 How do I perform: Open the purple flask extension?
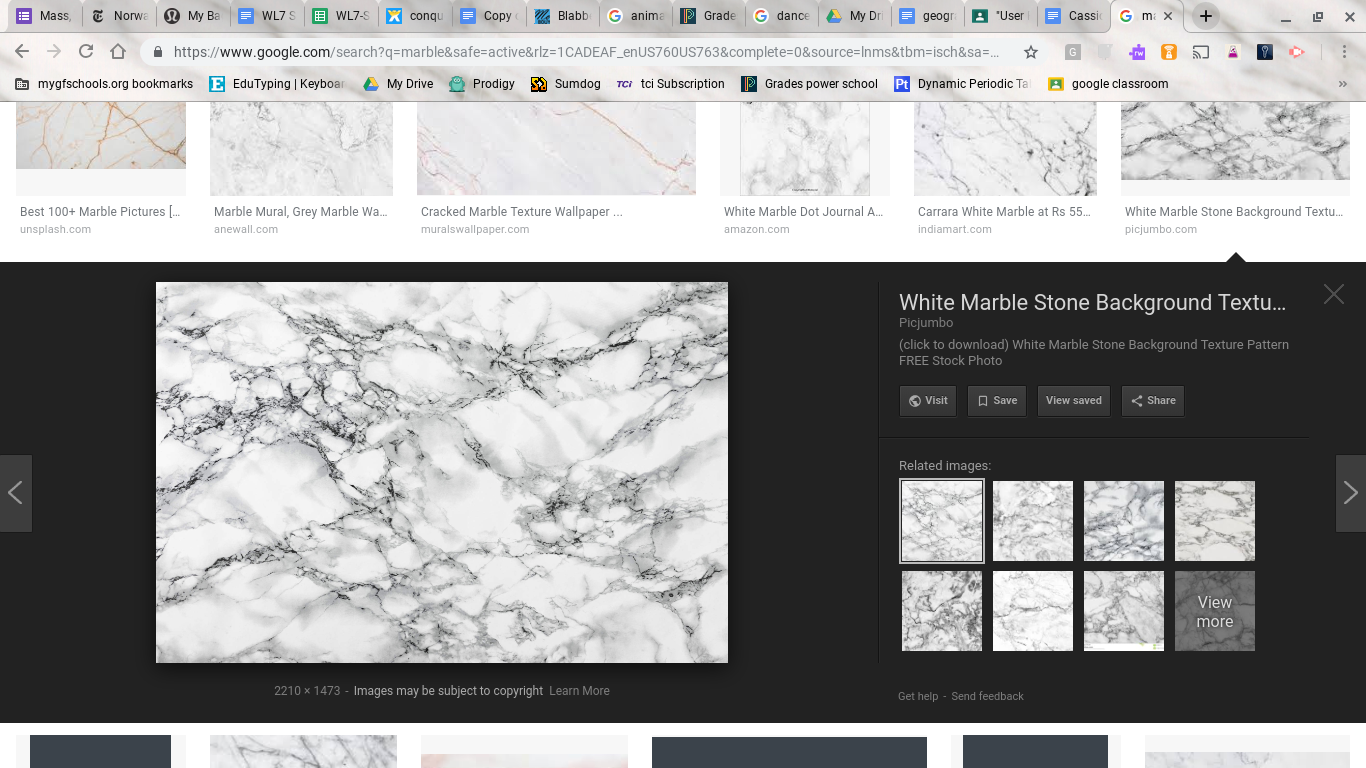click(1233, 52)
